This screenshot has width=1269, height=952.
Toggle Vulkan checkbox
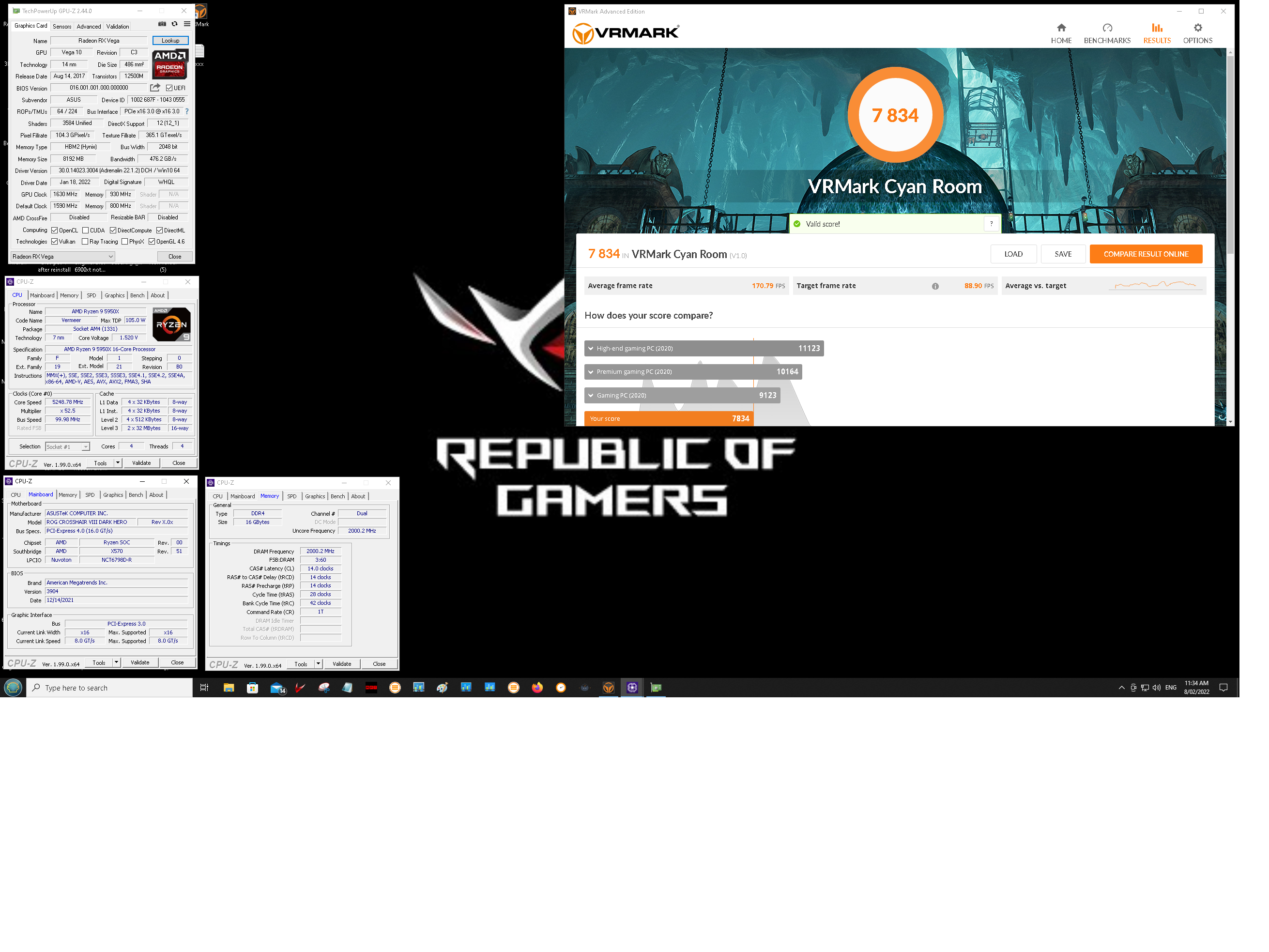[55, 242]
